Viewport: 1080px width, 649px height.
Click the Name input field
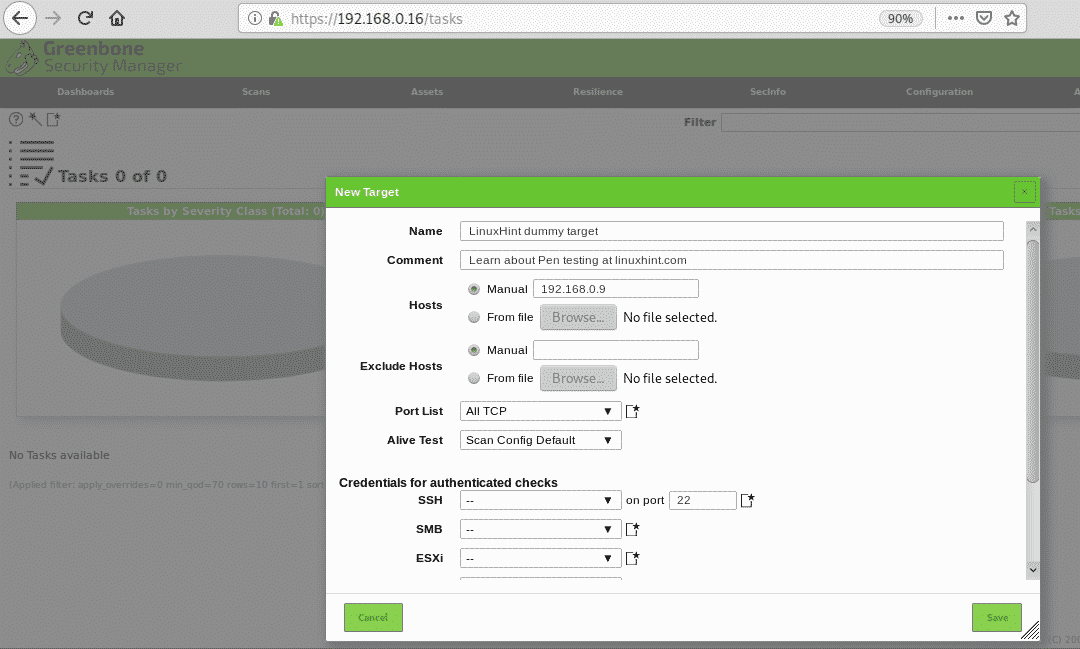point(731,231)
